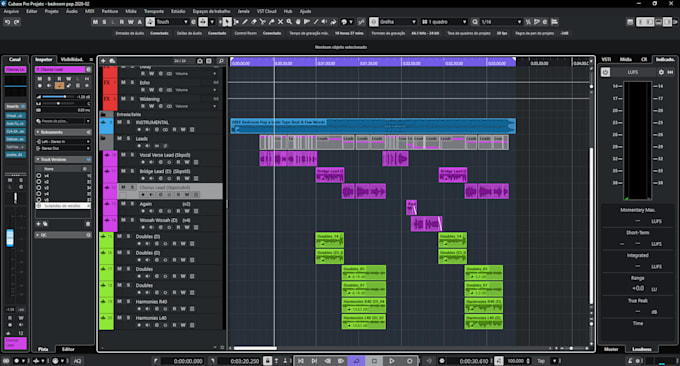
Task: Select the INSTRUMENTAL audio event in timeline
Action: [373, 126]
